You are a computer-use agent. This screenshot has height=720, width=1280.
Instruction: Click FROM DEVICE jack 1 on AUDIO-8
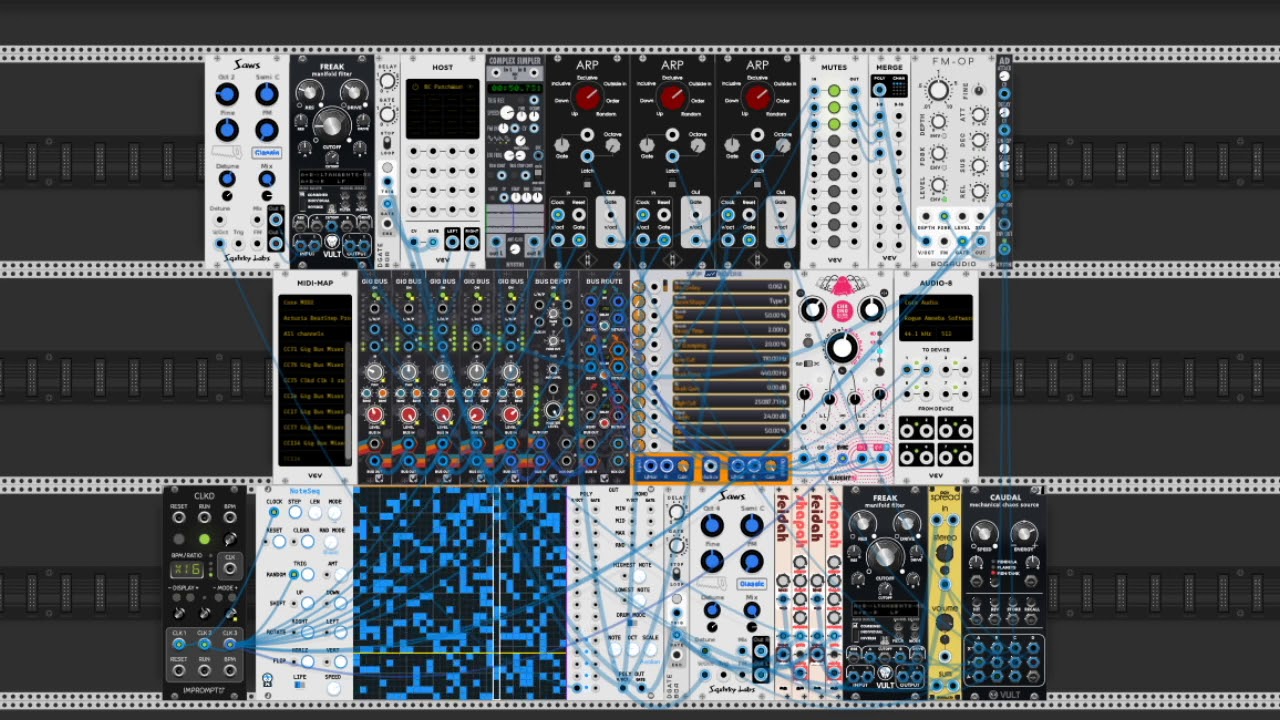(906, 430)
